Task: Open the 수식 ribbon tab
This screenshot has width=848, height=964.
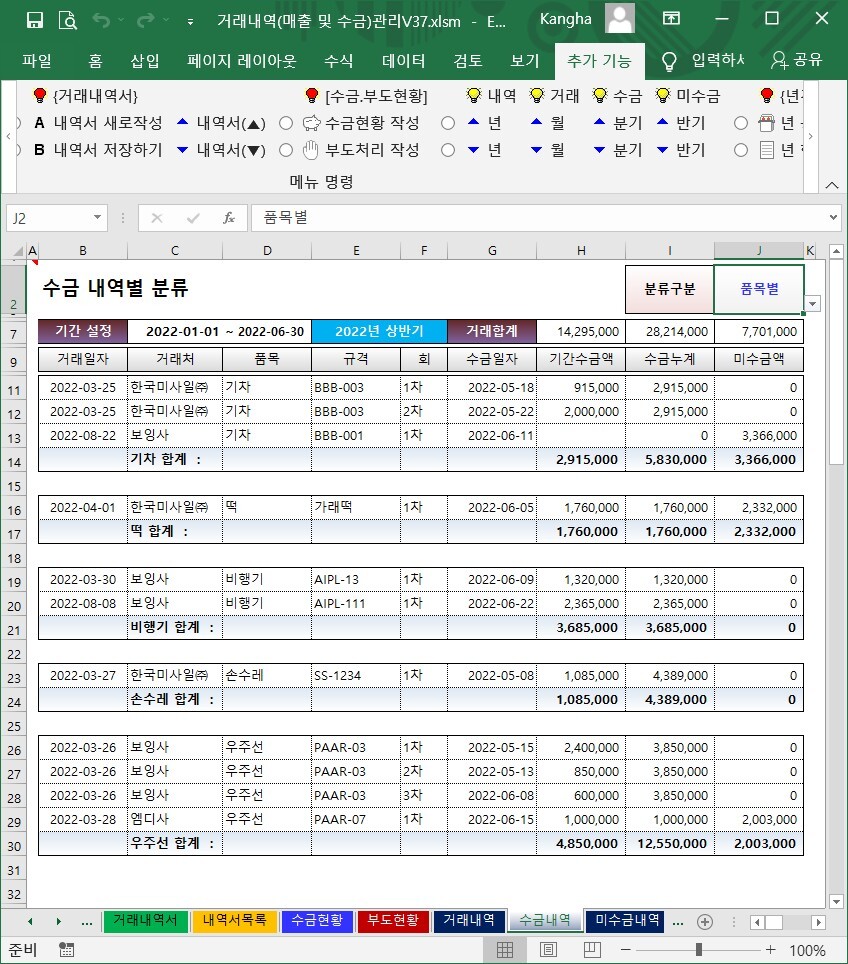Action: pos(339,61)
